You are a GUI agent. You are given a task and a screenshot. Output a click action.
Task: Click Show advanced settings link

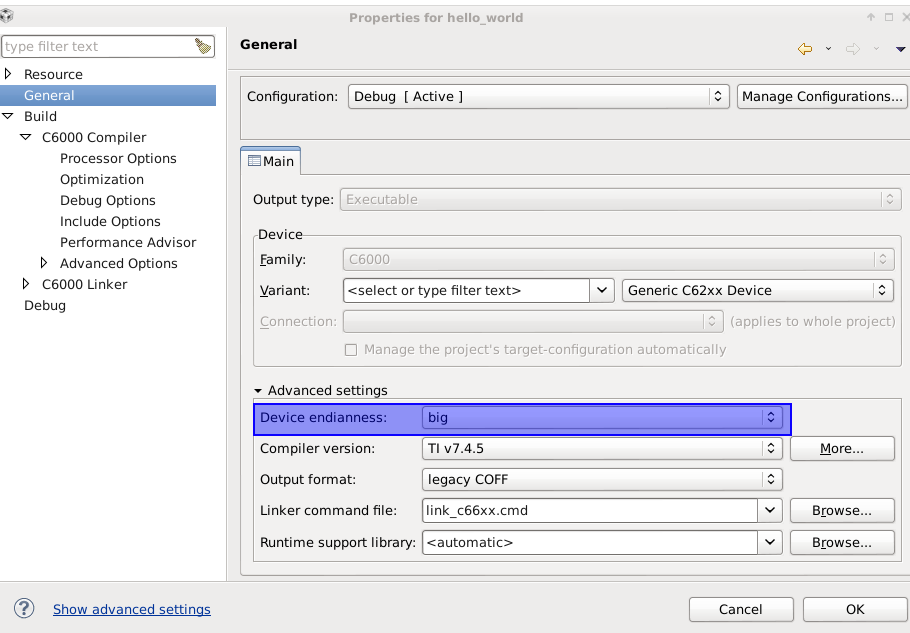132,609
